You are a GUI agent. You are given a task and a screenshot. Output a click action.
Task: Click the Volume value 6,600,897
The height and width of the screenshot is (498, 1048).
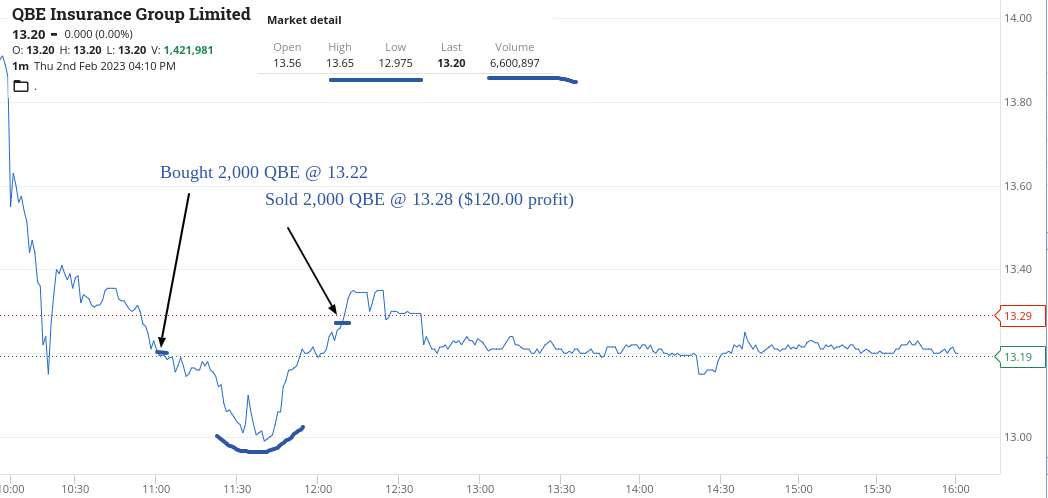(514, 63)
